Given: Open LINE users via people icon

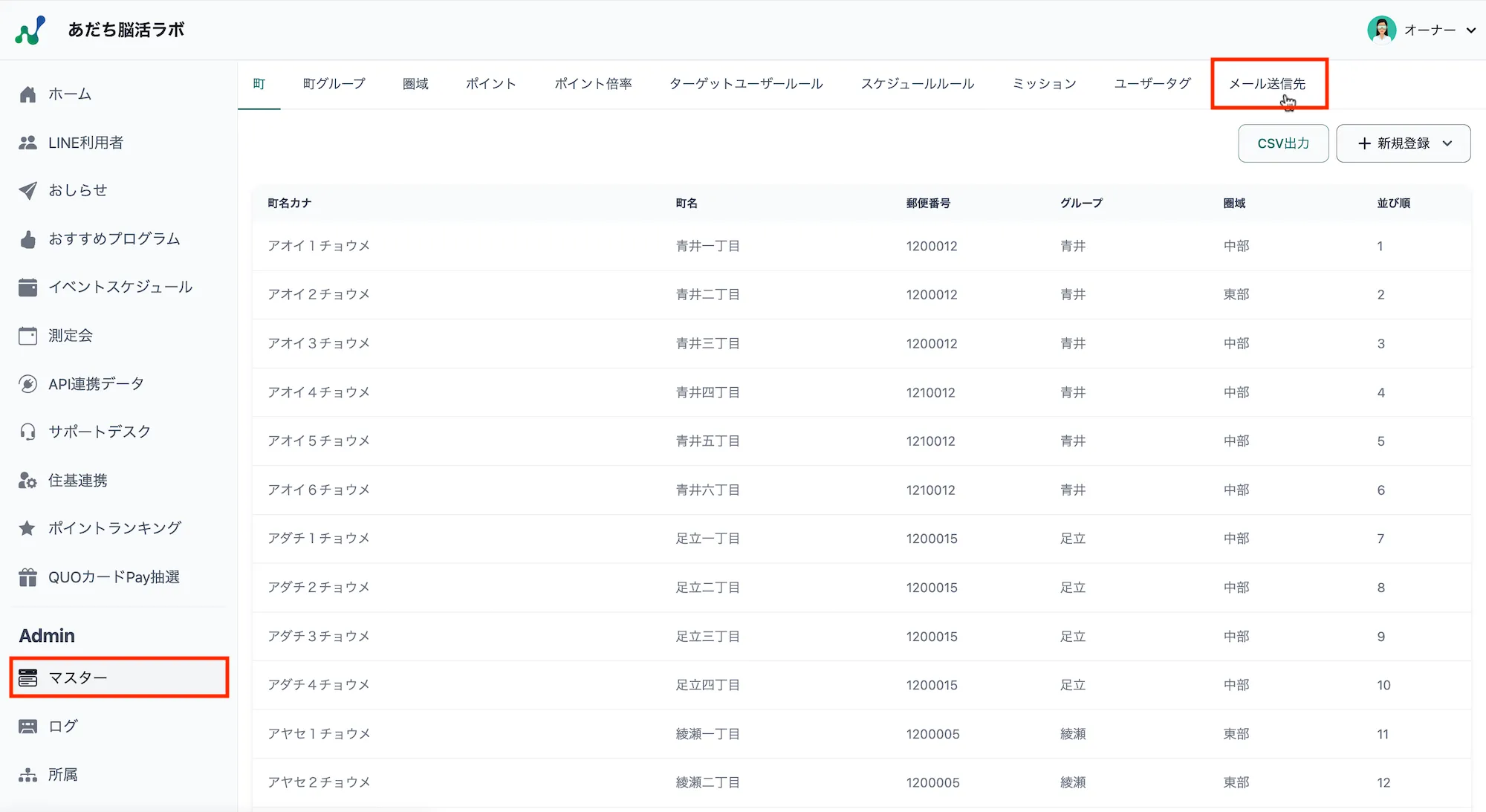Looking at the screenshot, I should point(28,143).
